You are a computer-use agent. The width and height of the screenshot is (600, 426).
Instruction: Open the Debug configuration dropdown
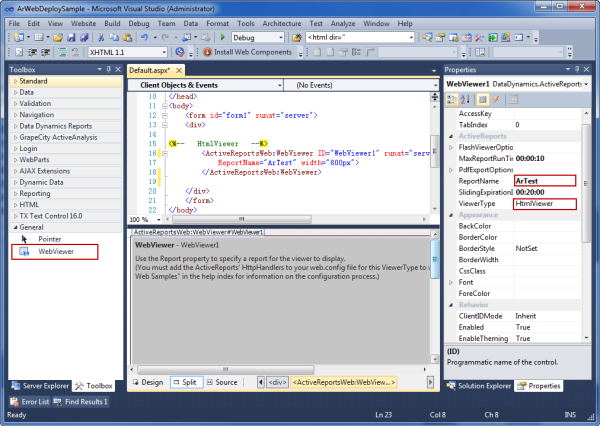(281, 38)
